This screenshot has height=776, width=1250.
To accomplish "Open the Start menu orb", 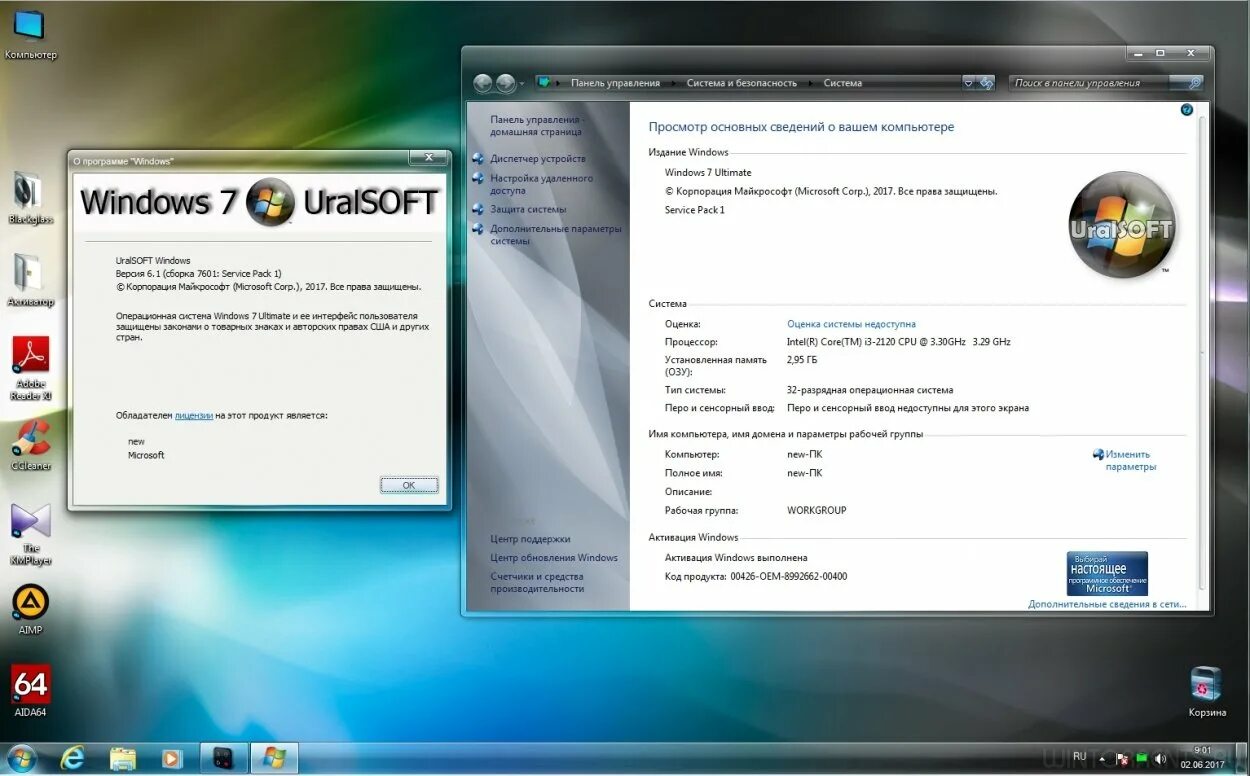I will tap(21, 758).
